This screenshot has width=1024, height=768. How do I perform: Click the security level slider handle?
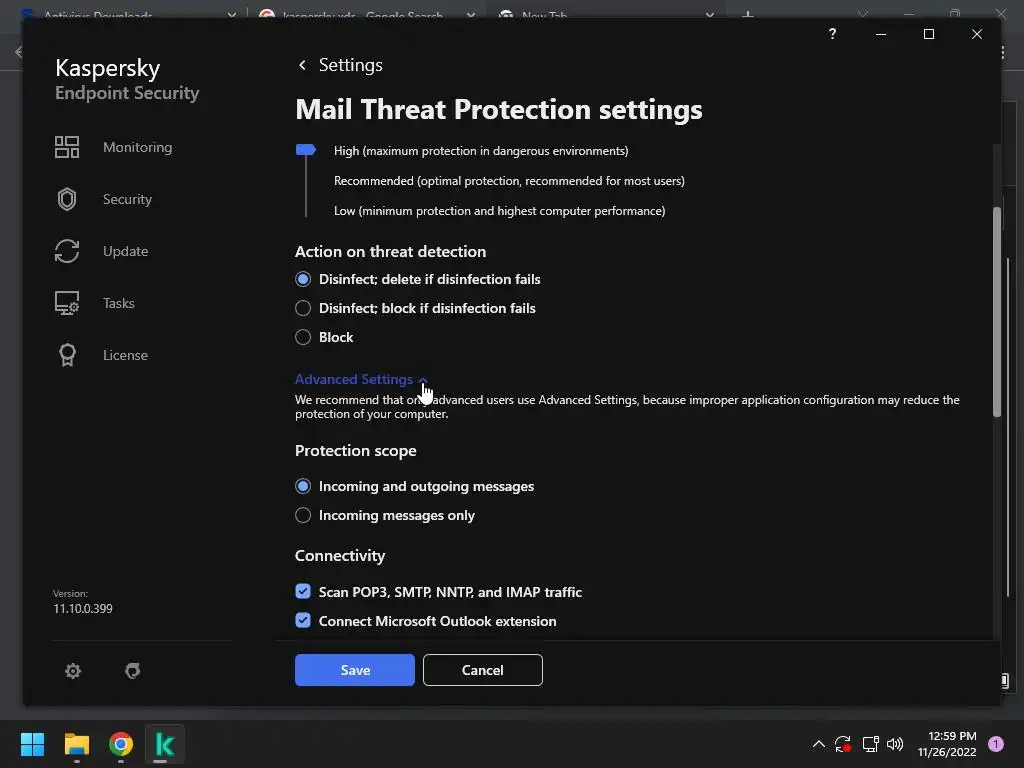coord(306,150)
